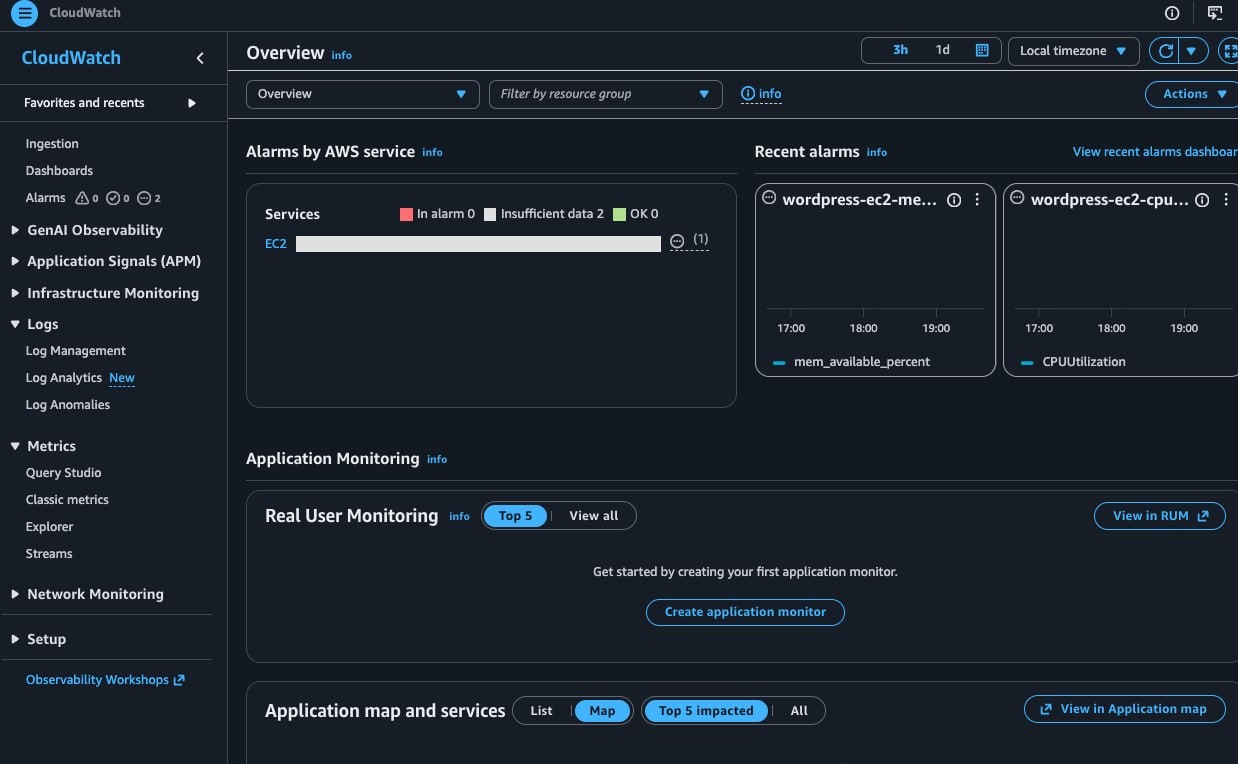The width and height of the screenshot is (1238, 764).
Task: Click the EC2 insufficient data bar
Action: [x=478, y=243]
